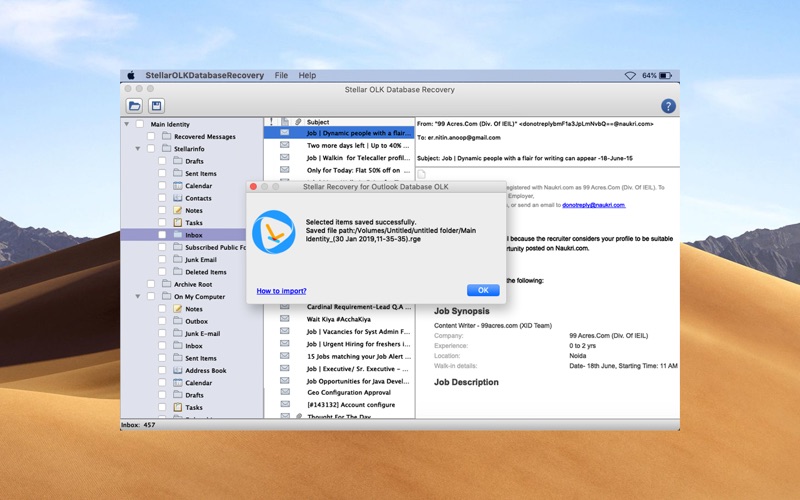Select '[#143132] Account configure' email
The width and height of the screenshot is (800, 500).
(339, 405)
